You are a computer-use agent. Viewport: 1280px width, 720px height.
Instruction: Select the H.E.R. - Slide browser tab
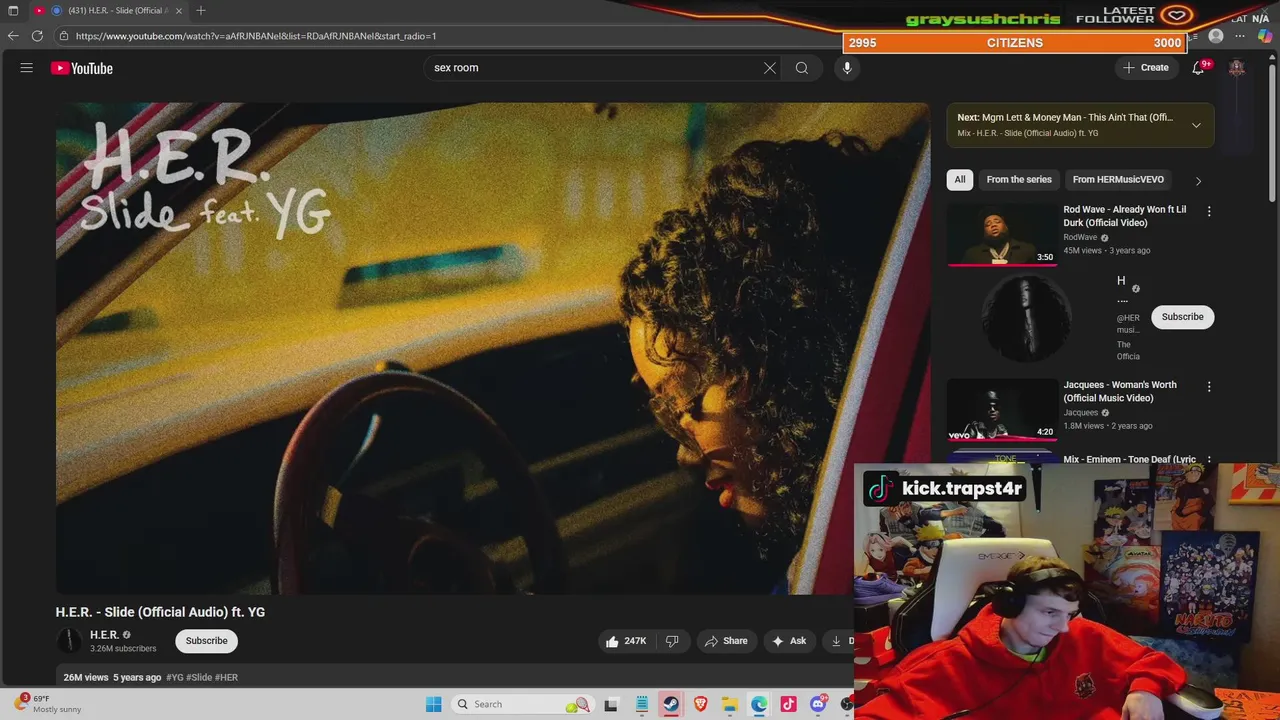108,10
